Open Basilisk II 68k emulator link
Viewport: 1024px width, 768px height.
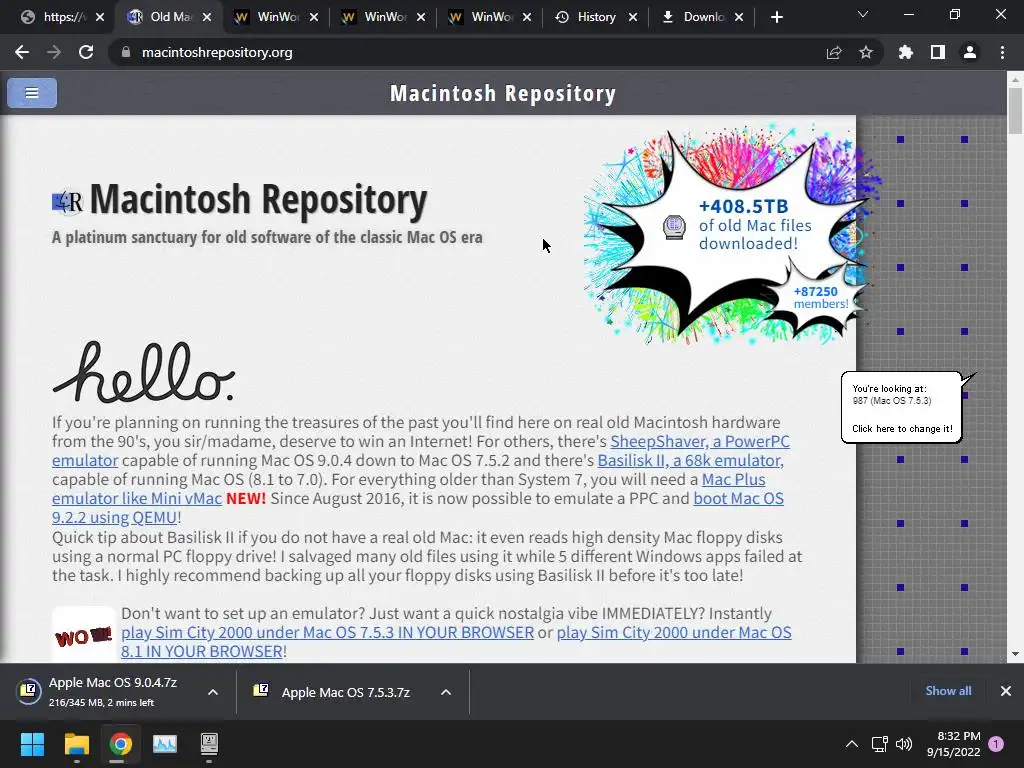(690, 460)
